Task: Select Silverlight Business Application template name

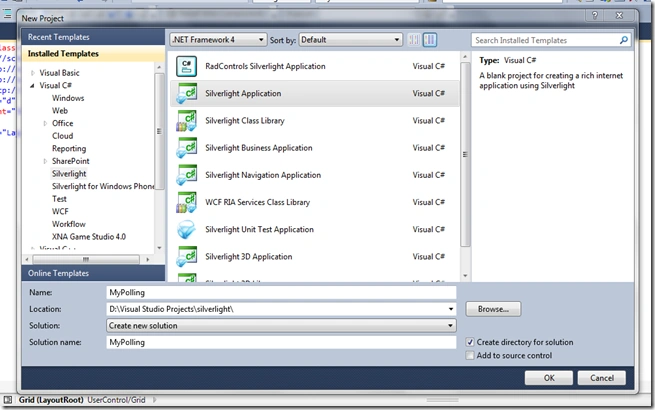Action: point(259,148)
